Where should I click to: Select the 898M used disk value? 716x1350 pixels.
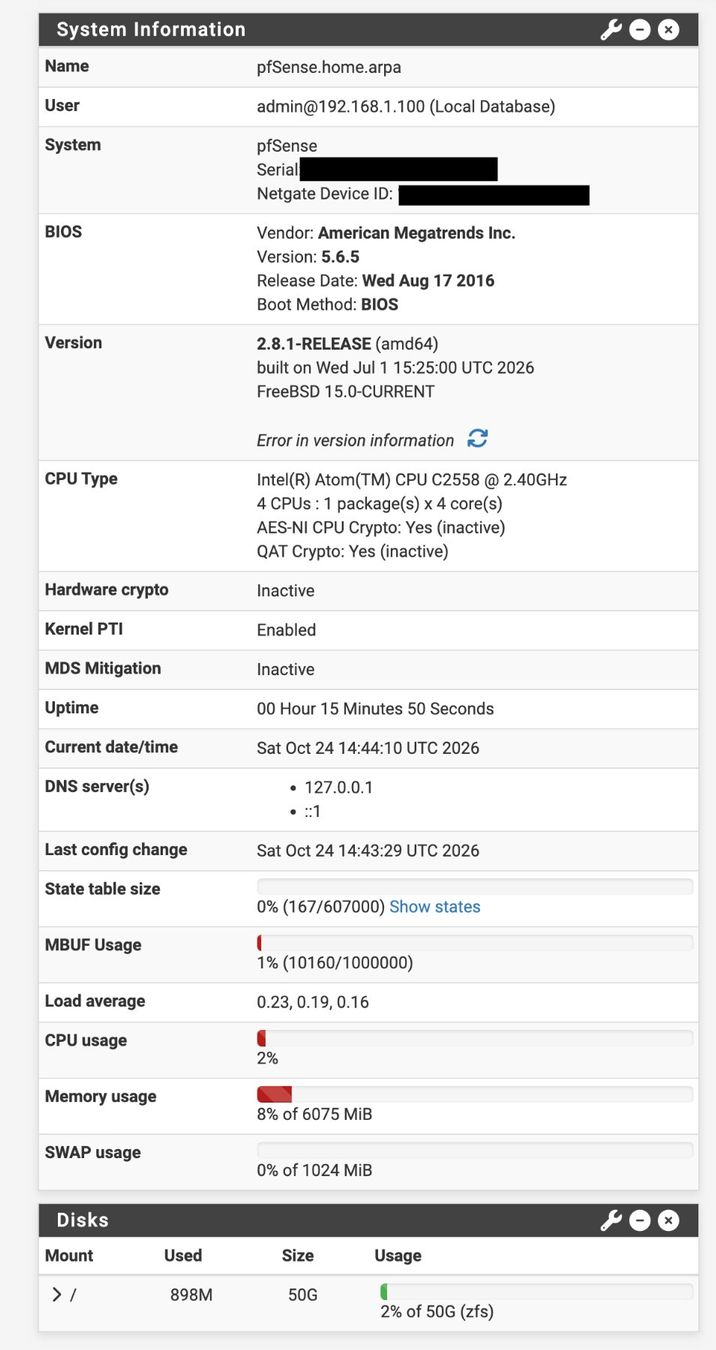[x=191, y=1295]
